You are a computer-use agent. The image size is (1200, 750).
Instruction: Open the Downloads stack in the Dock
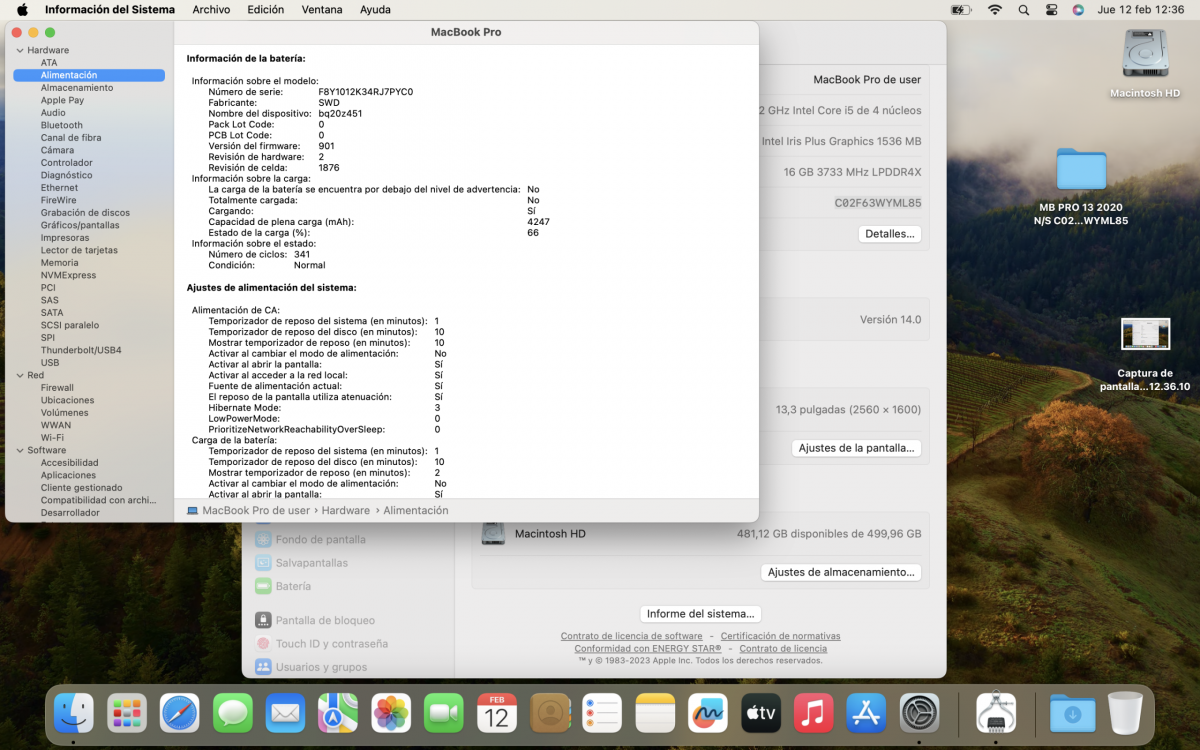(1071, 713)
